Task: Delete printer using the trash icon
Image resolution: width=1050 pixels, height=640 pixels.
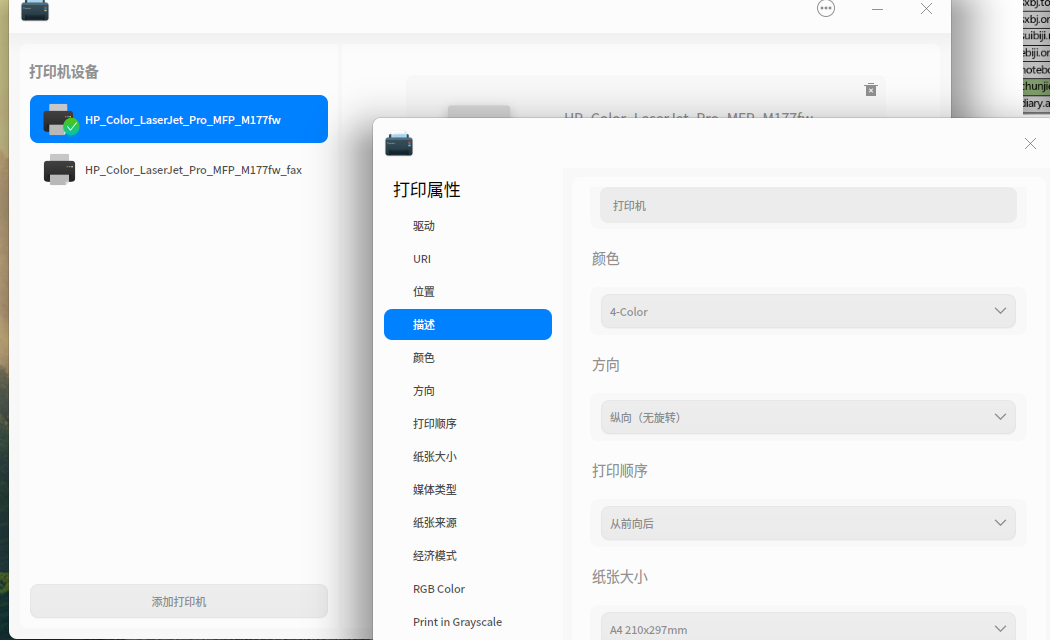Action: click(x=871, y=90)
